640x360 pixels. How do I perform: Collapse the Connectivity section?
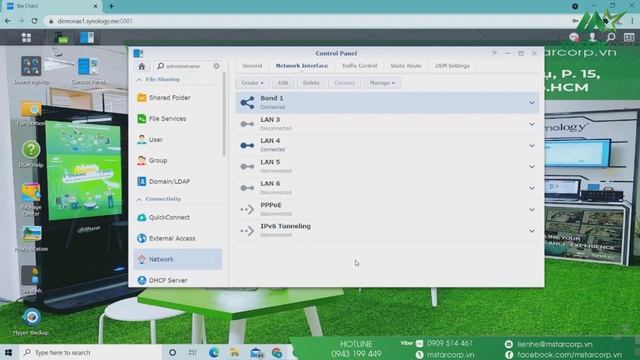(x=139, y=199)
